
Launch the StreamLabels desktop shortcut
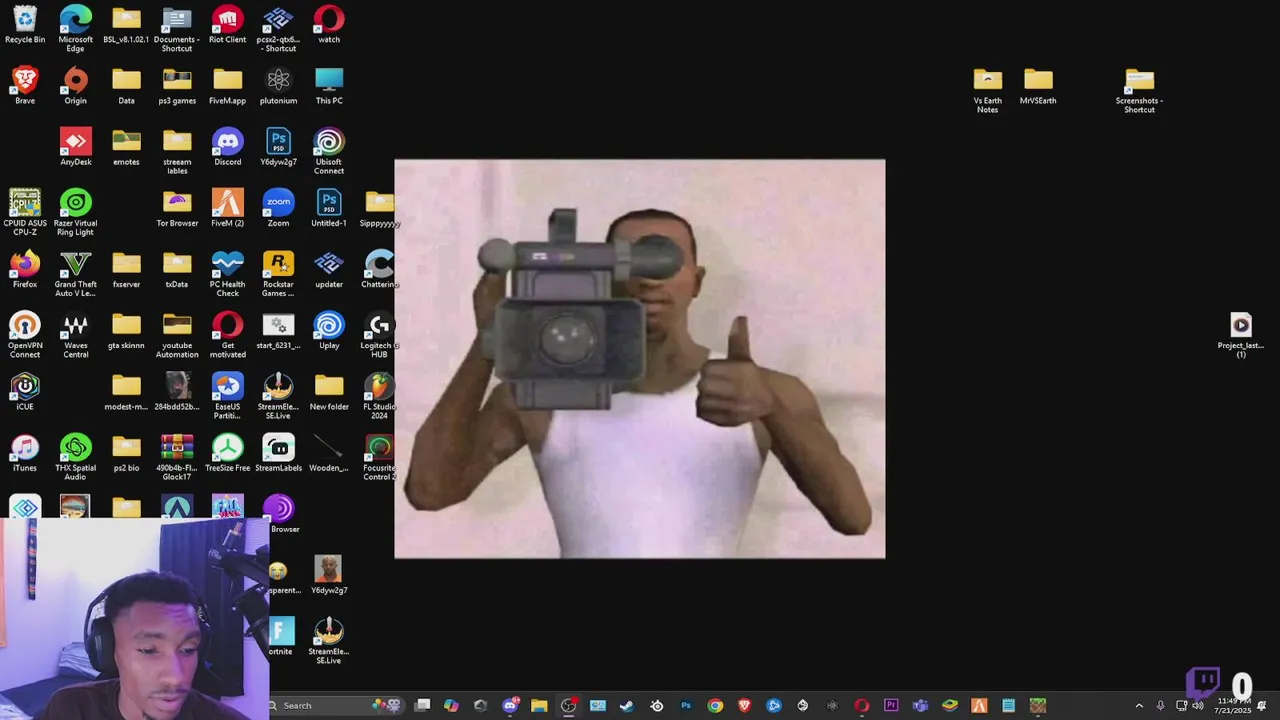pos(278,451)
